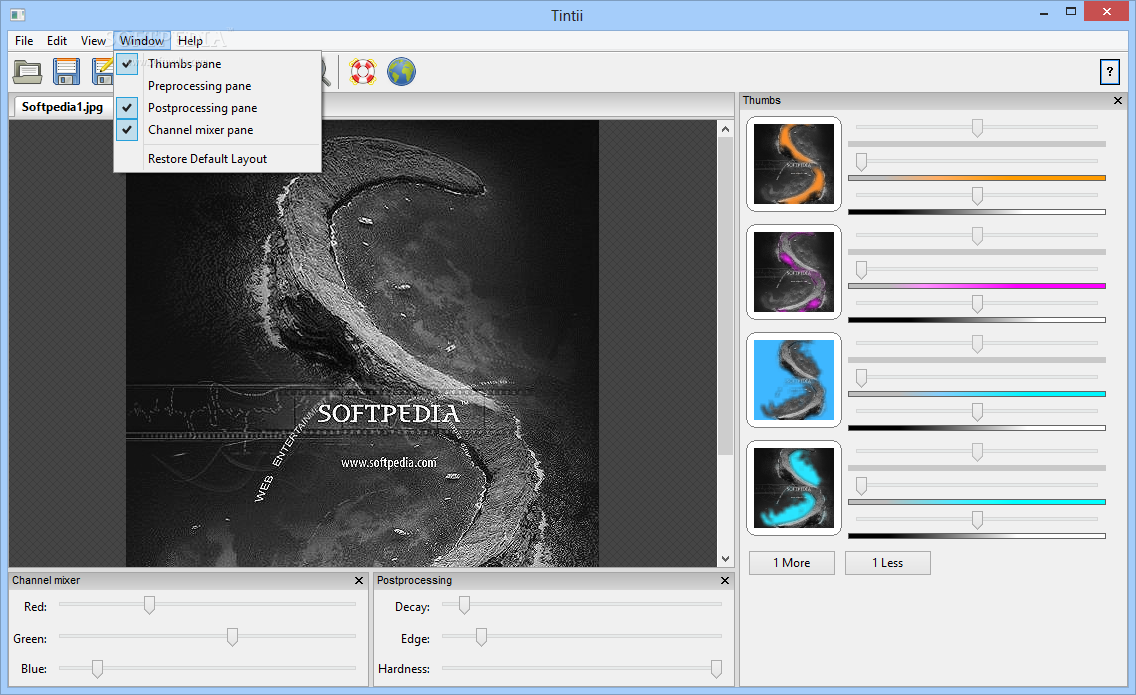
Task: Click the Open file folder icon
Action: 28,72
